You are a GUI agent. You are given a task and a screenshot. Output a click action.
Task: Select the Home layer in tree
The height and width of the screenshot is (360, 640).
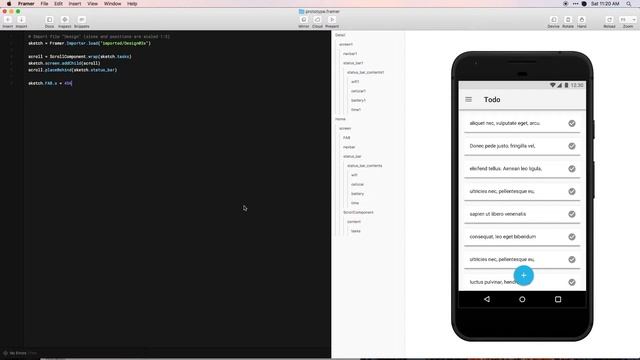point(340,119)
